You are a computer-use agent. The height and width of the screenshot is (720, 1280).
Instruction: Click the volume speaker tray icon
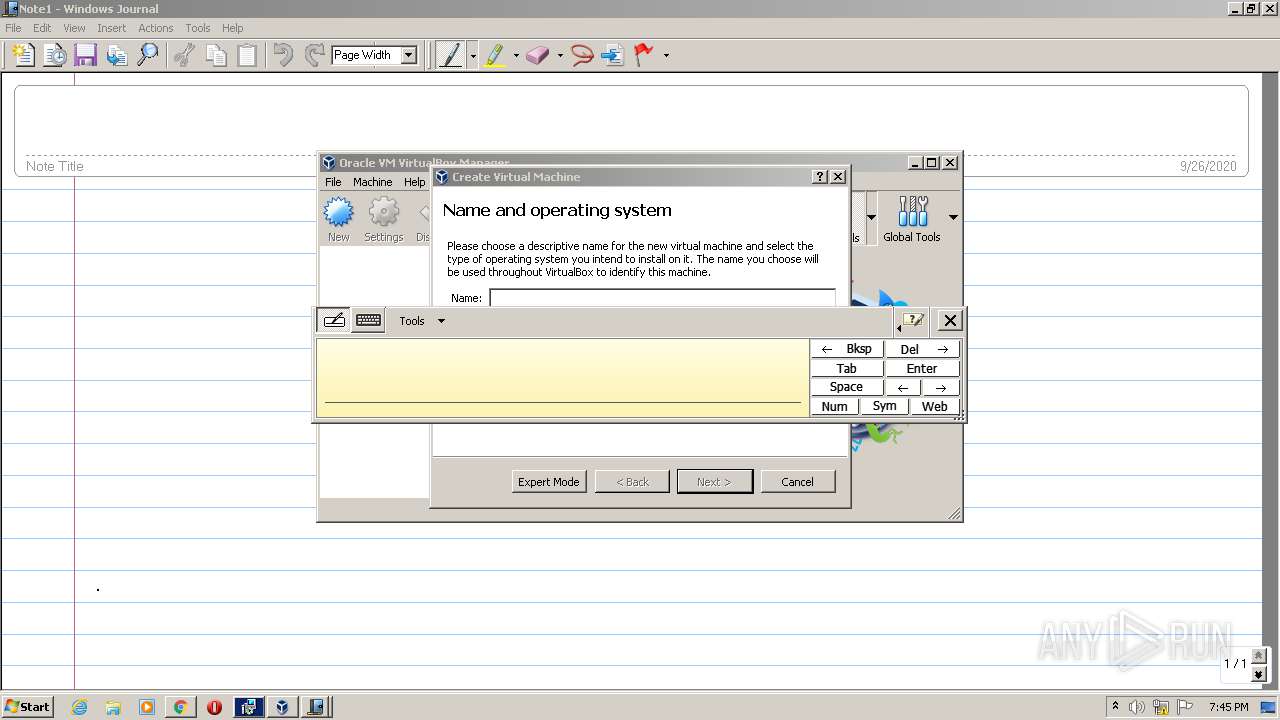pyautogui.click(x=1137, y=707)
